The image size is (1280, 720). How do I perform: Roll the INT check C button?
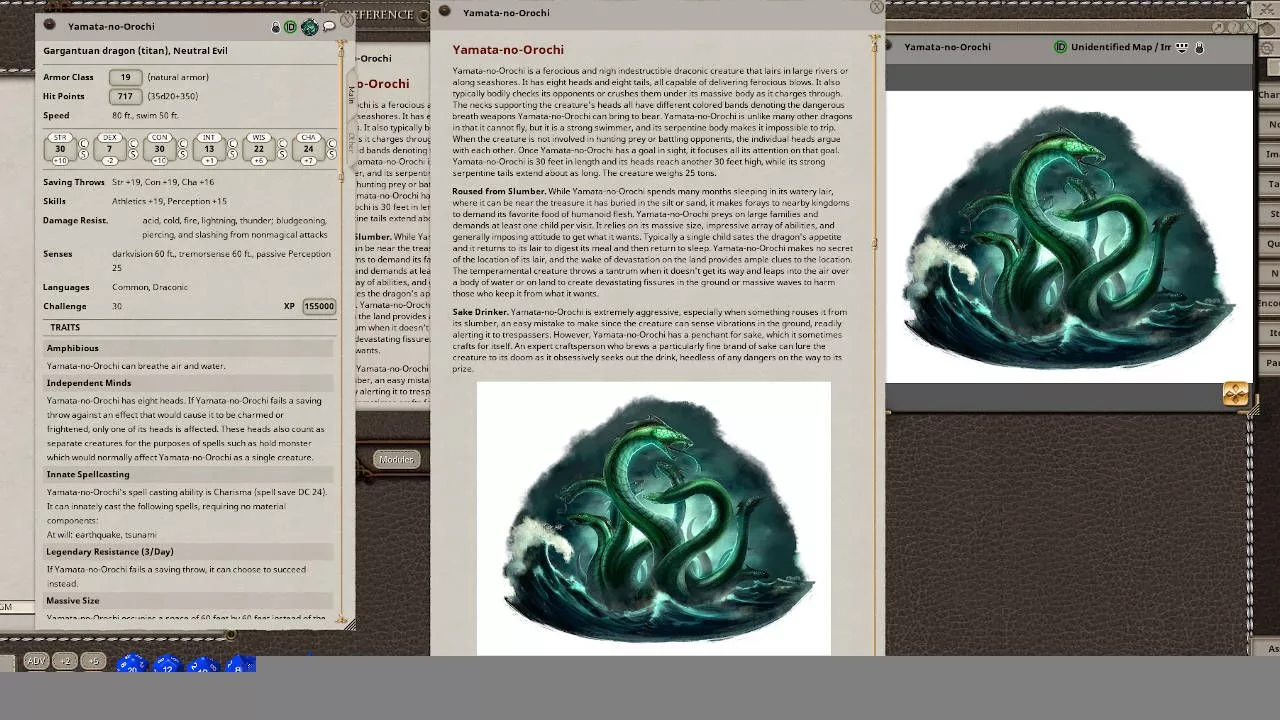click(233, 143)
